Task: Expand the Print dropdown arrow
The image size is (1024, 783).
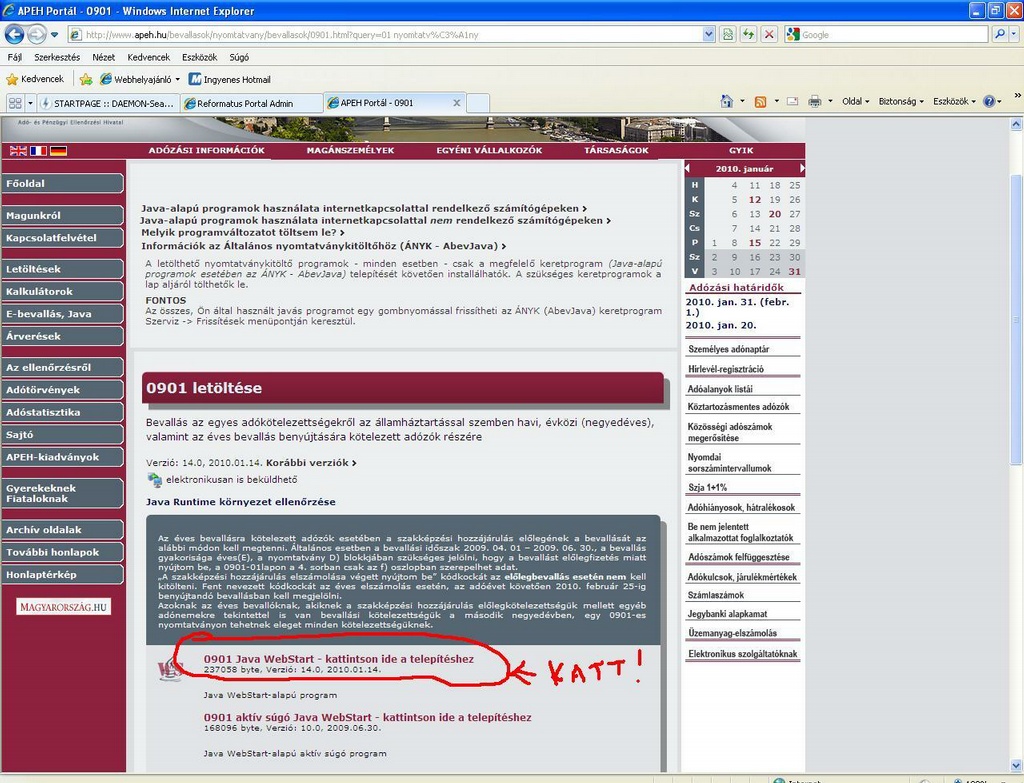Action: click(x=830, y=101)
